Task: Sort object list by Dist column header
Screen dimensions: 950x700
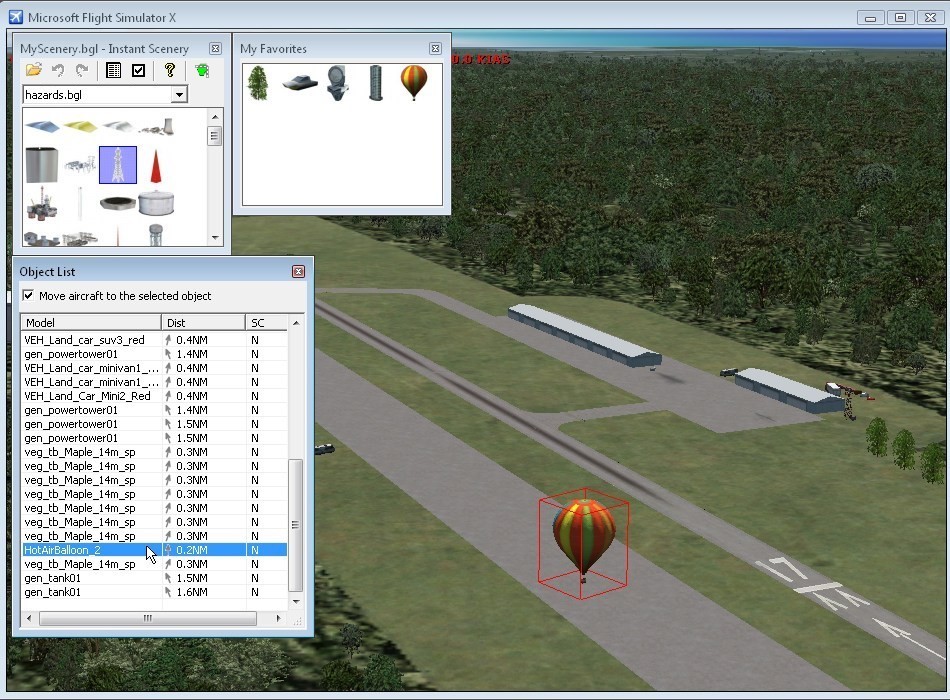Action: coord(203,322)
